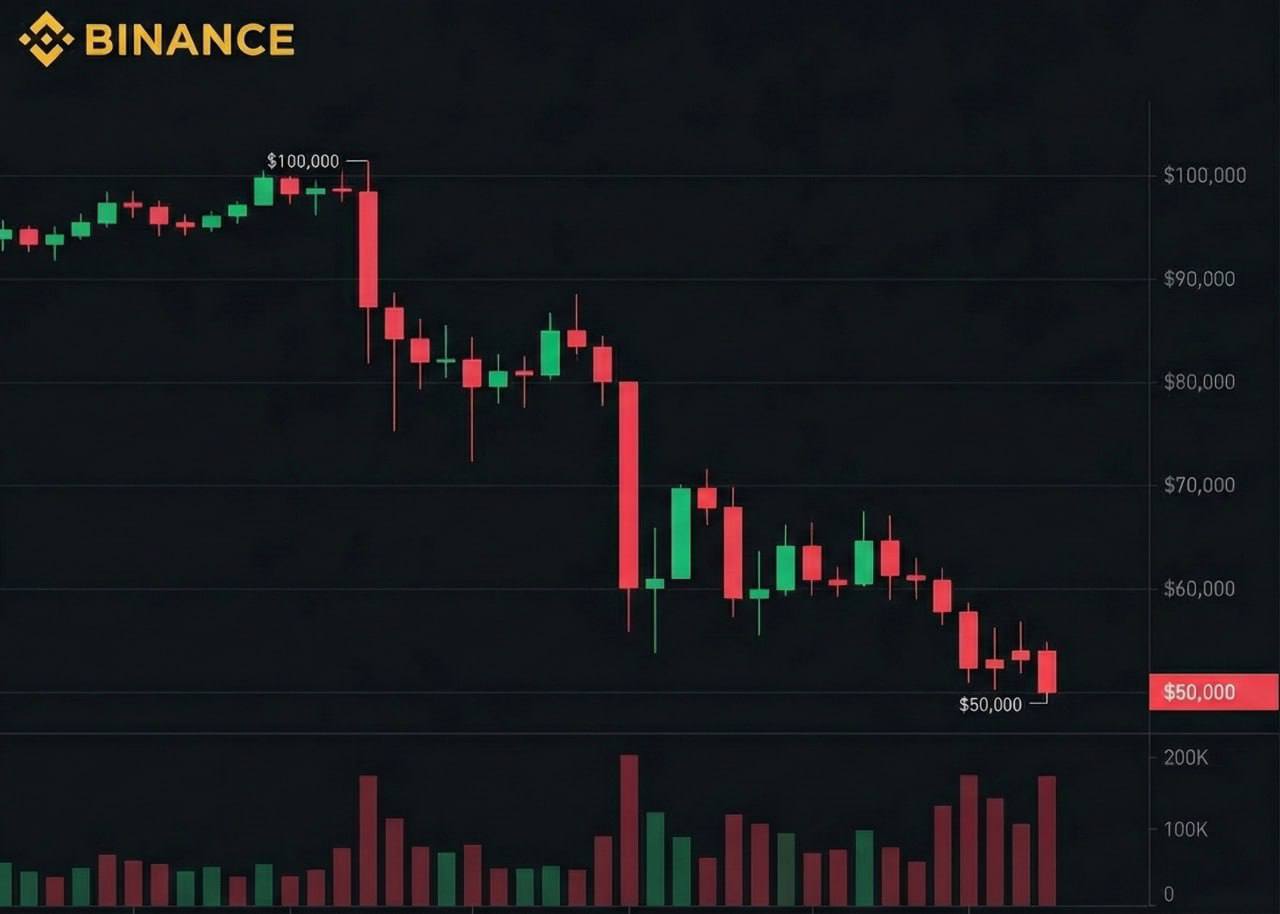
Task: Select the $60,000 price axis label
Action: pos(1199,589)
